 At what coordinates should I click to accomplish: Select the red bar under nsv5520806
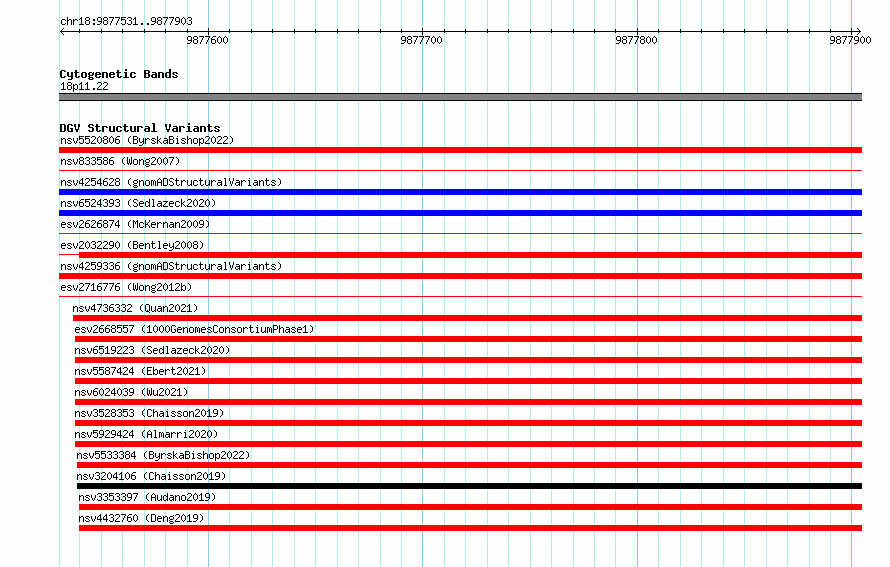(460, 150)
